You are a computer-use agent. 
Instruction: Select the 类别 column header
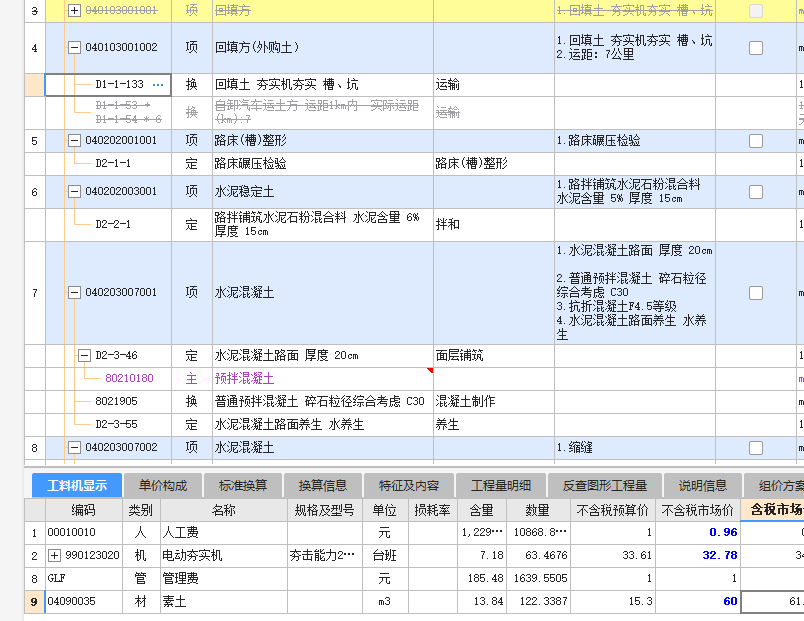pos(141,510)
